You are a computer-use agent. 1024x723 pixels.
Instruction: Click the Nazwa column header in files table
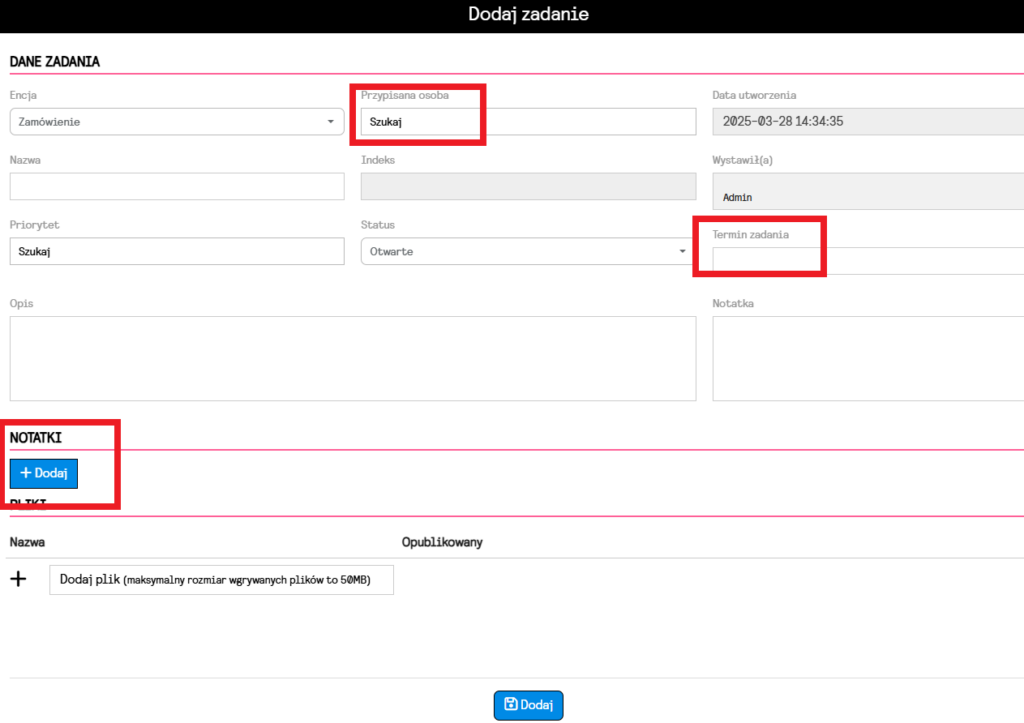click(27, 542)
